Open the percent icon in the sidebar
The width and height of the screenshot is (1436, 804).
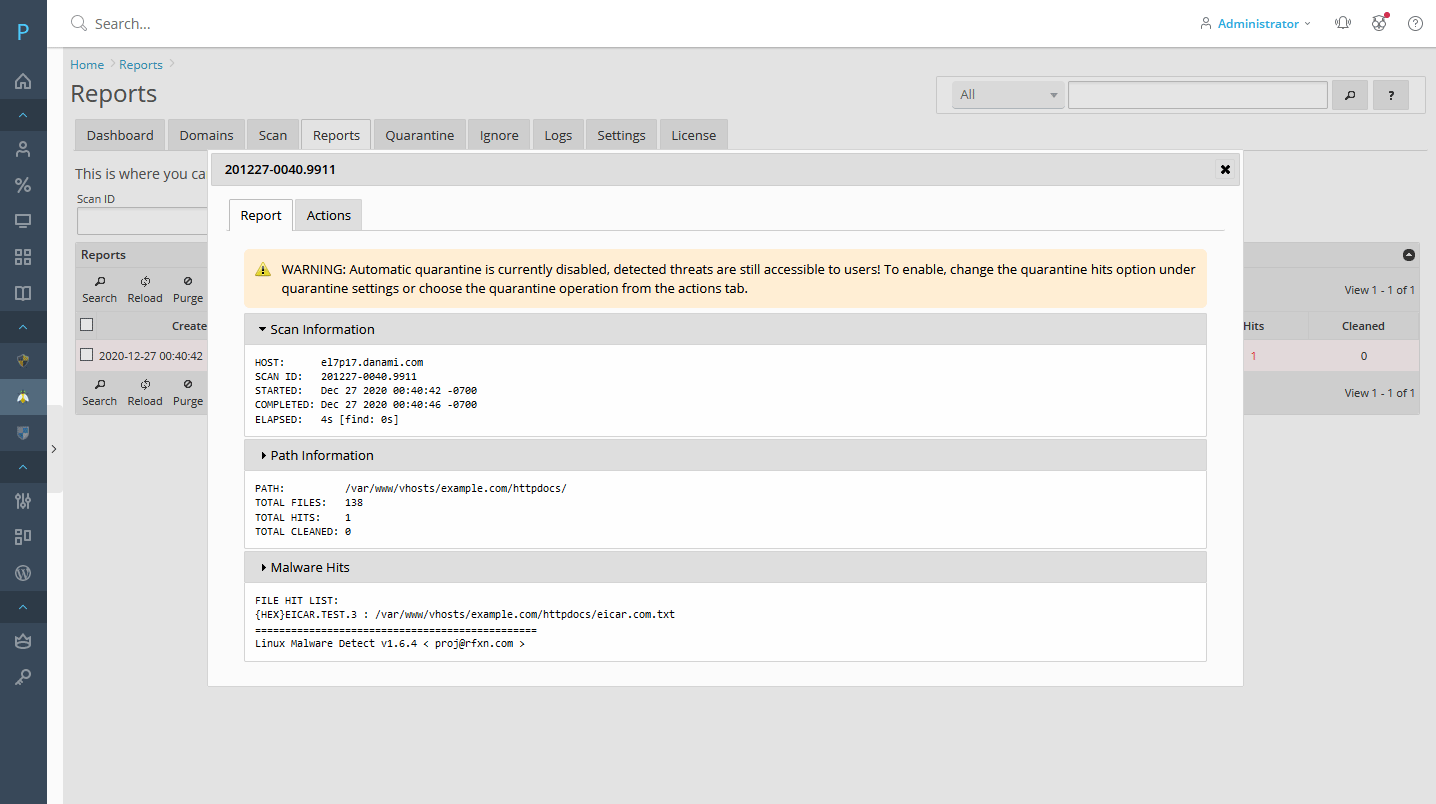tap(23, 185)
